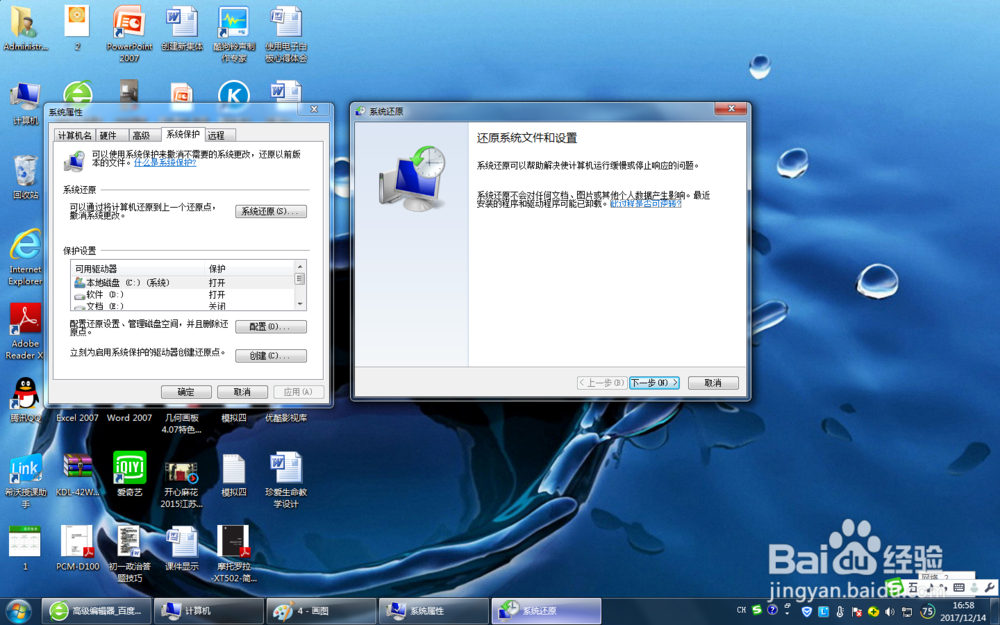Launch Internet Explorer from the desktop
Image resolution: width=1000 pixels, height=625 pixels.
coord(26,256)
